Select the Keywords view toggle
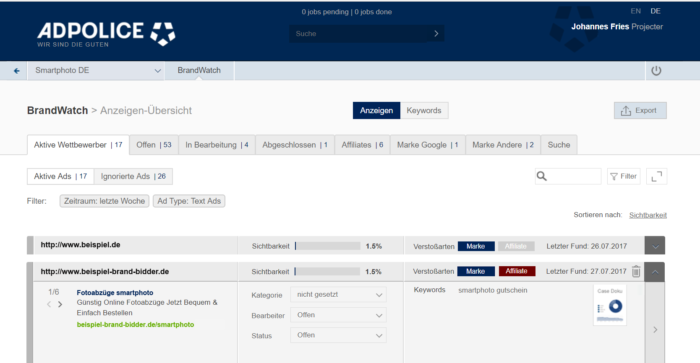 point(424,110)
